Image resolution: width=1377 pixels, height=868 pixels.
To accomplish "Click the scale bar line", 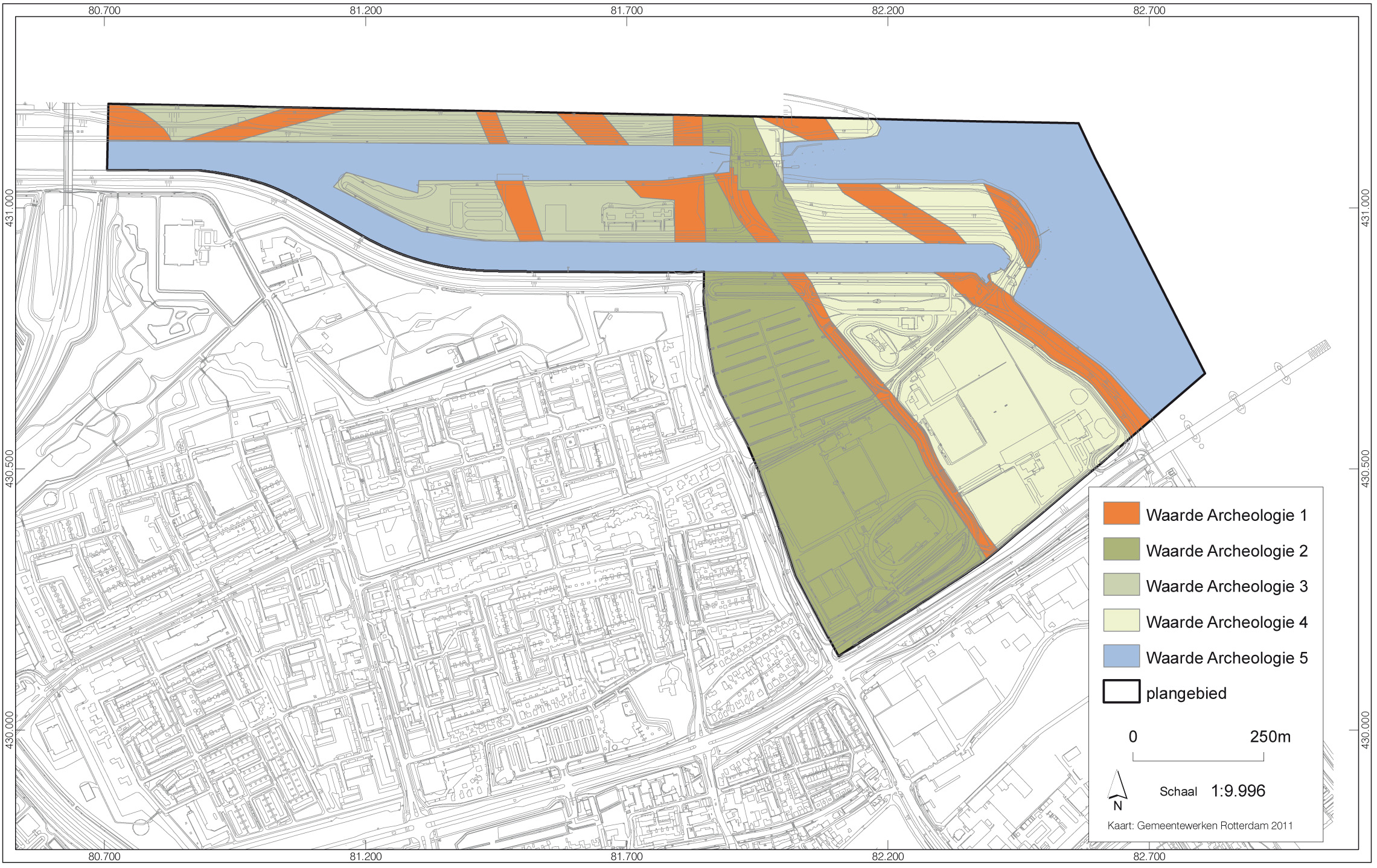I will pos(1198,757).
